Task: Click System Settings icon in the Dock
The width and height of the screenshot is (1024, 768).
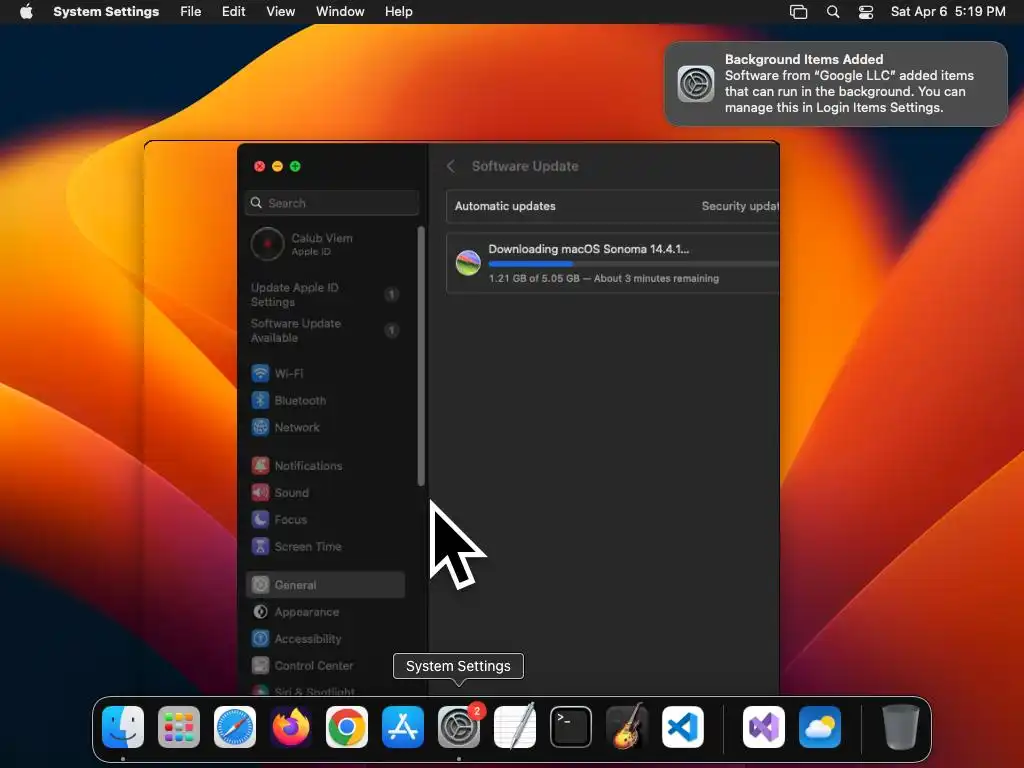Action: click(x=458, y=727)
